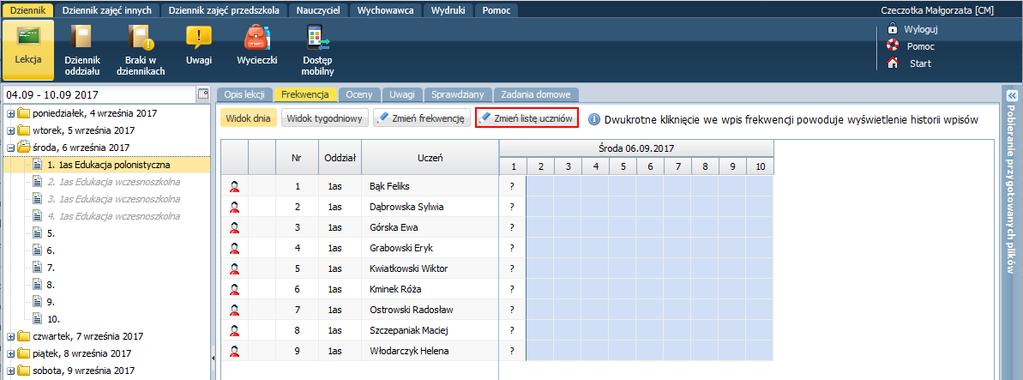Open the Pomoc menu tab

click(496, 10)
